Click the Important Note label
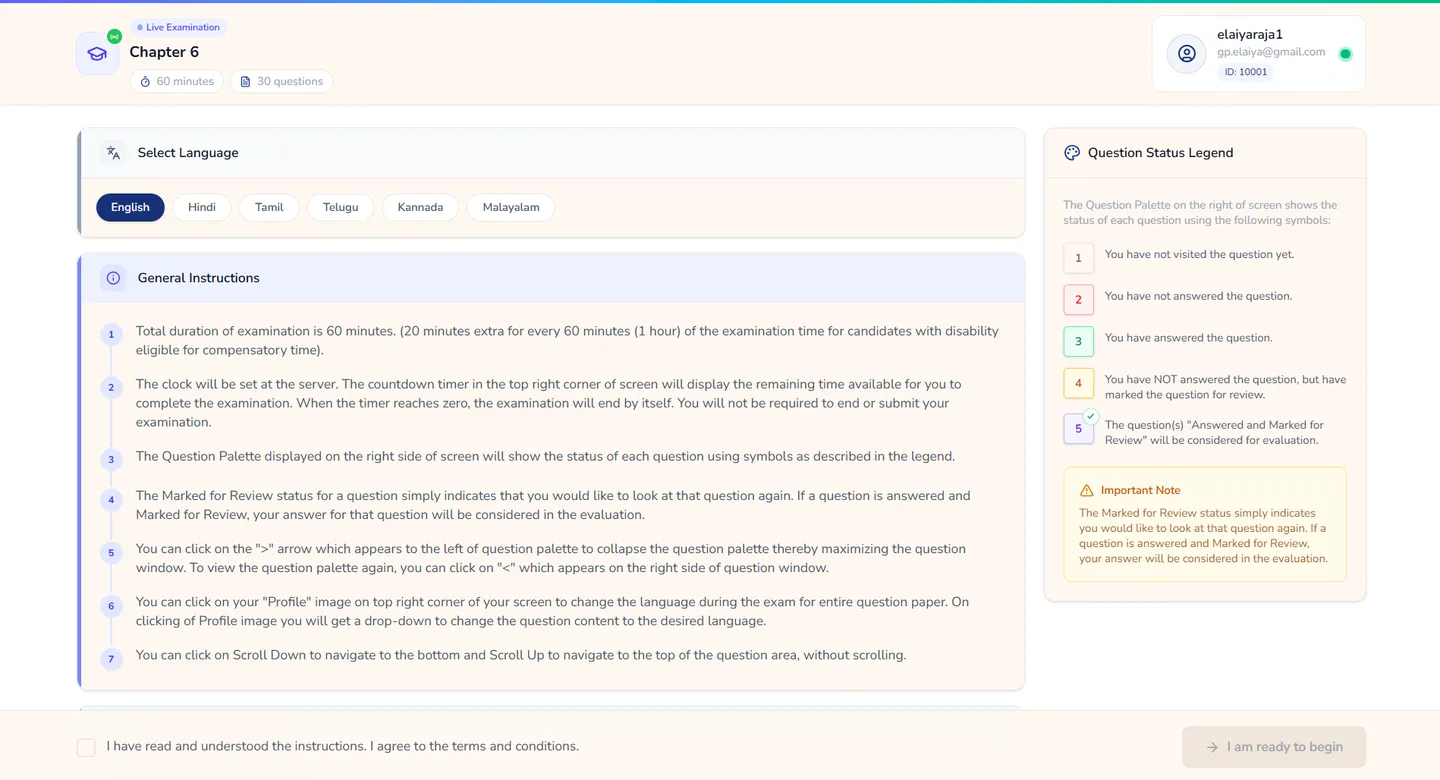Viewport: 1440px width, 780px height. tap(1140, 490)
